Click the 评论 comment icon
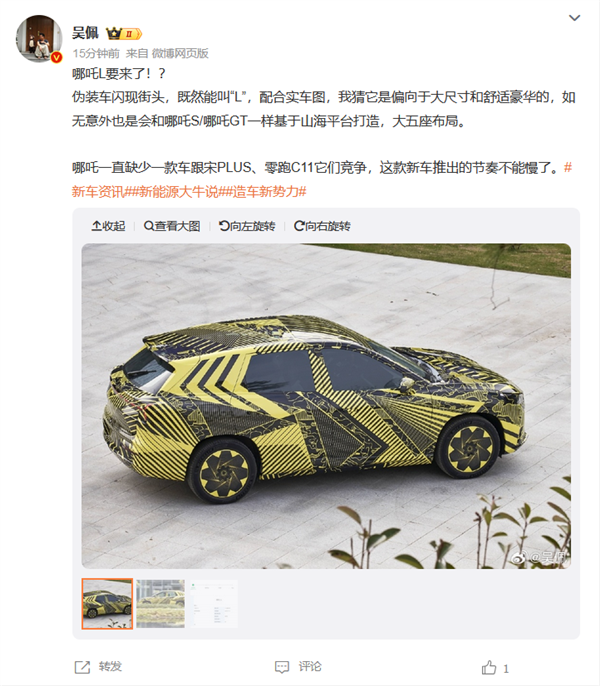Viewport: 600px width, 686px height. point(282,667)
